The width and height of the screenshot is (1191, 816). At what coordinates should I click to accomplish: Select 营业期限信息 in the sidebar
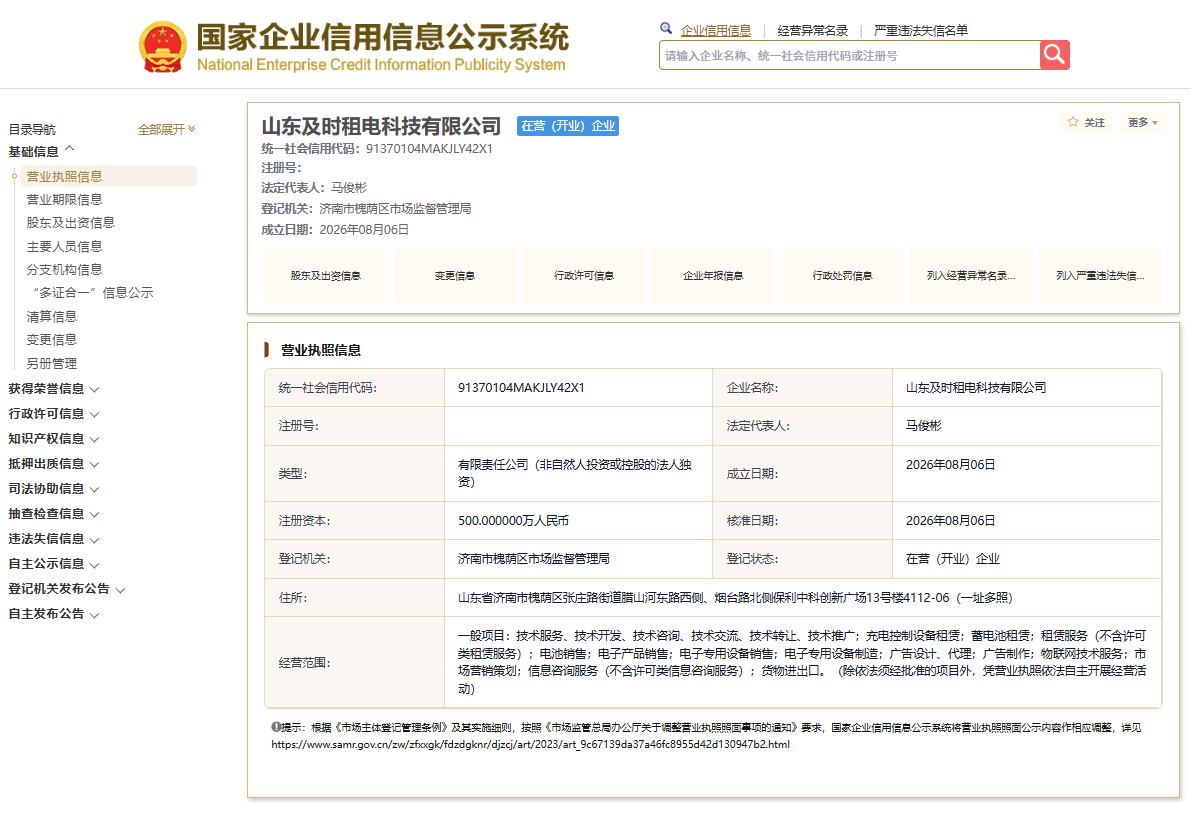[65, 200]
